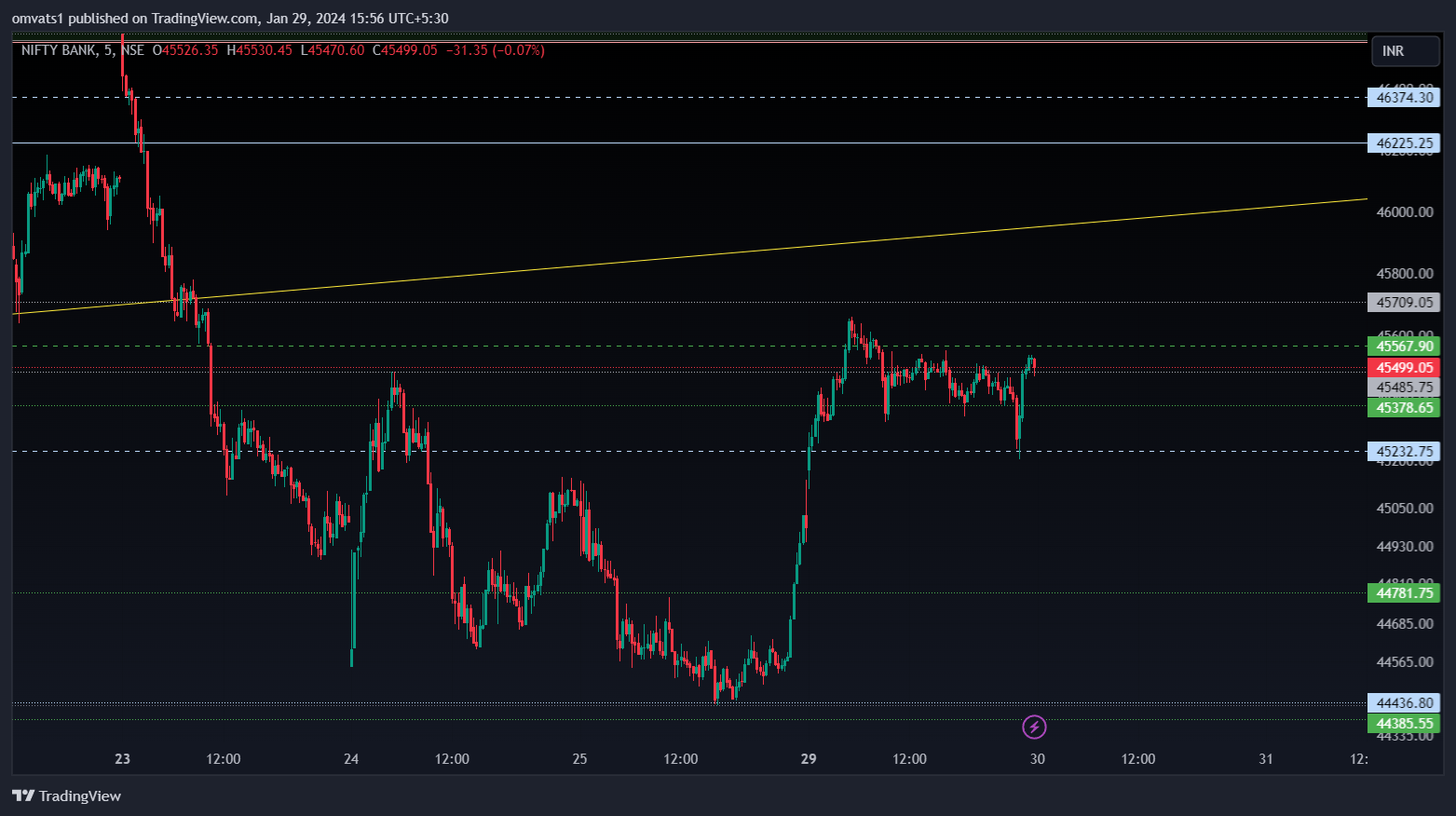
Task: Click the 45800.00 price axis value
Action: coord(1405,274)
